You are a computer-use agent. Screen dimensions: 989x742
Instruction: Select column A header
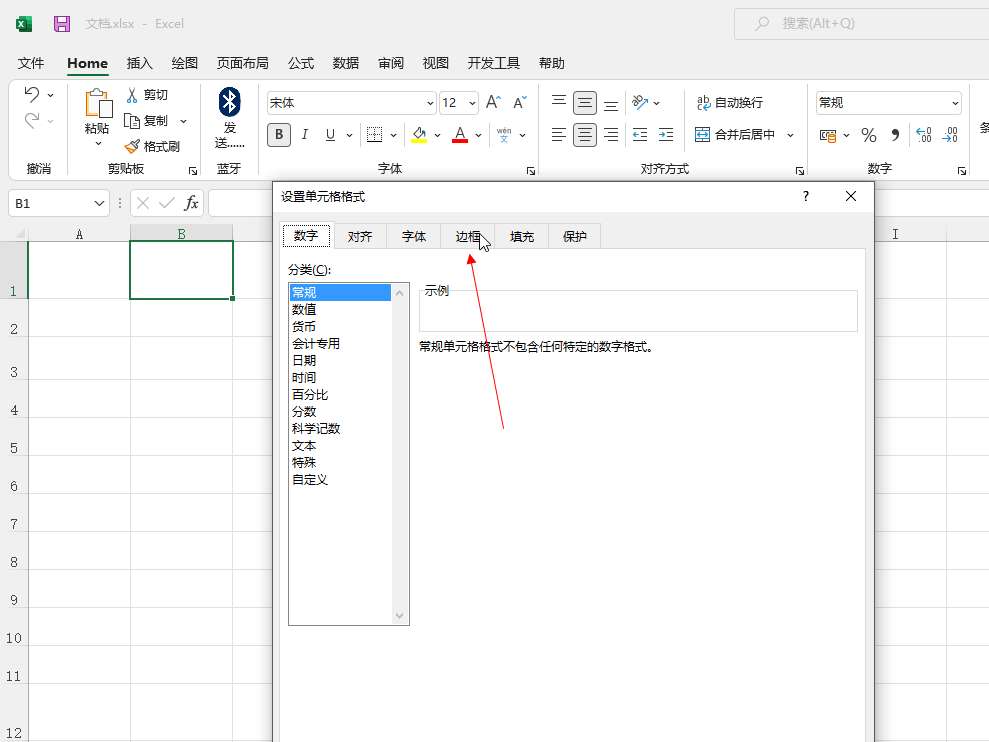(79, 234)
